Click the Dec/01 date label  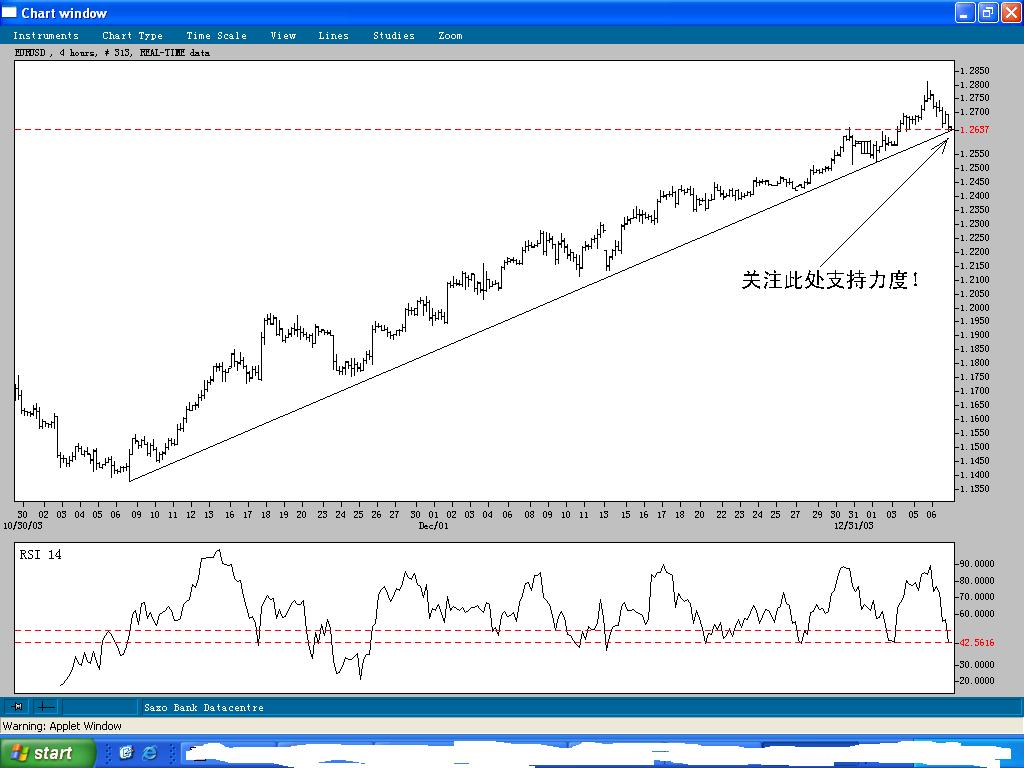434,526
